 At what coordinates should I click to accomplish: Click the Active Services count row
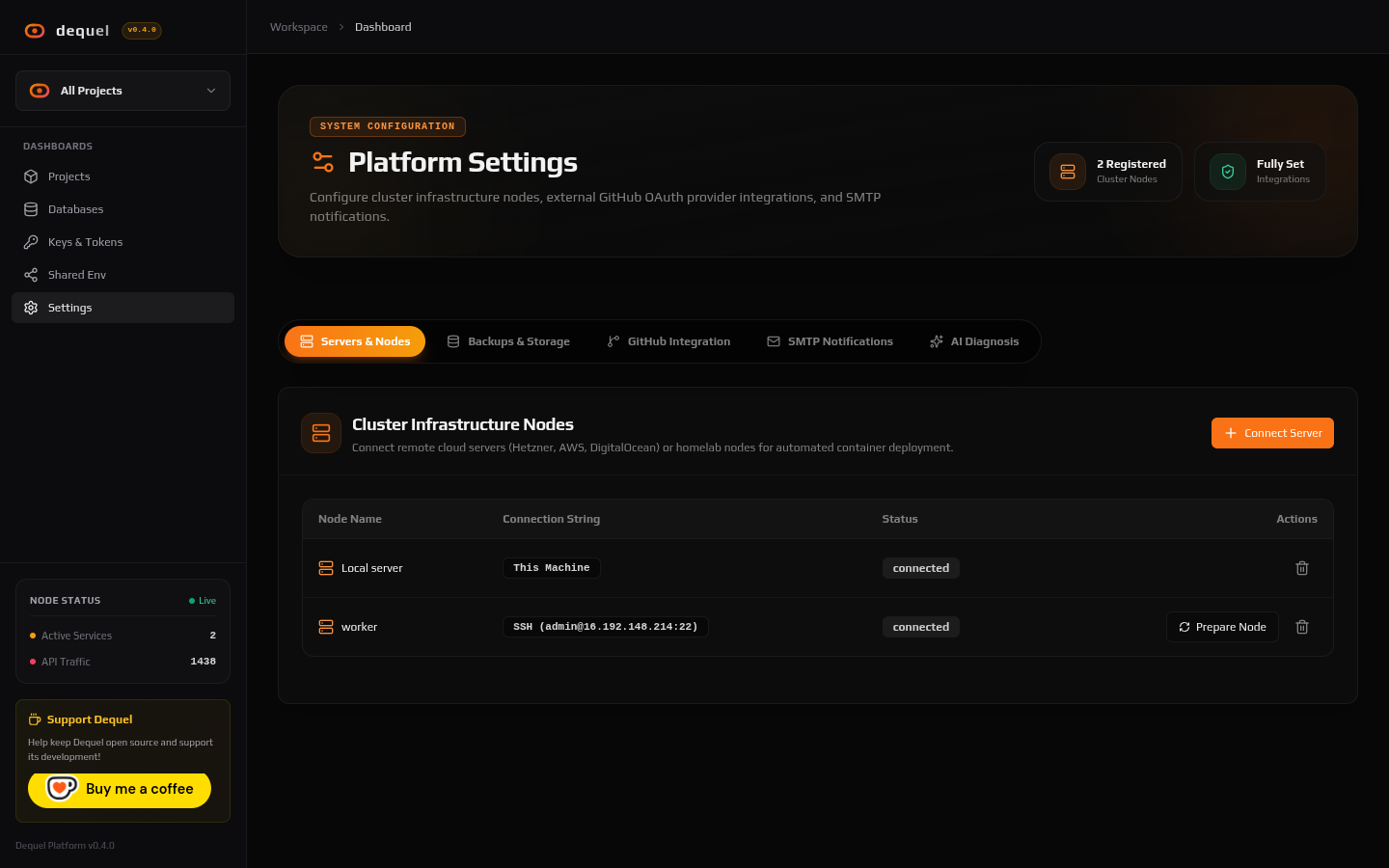click(123, 636)
